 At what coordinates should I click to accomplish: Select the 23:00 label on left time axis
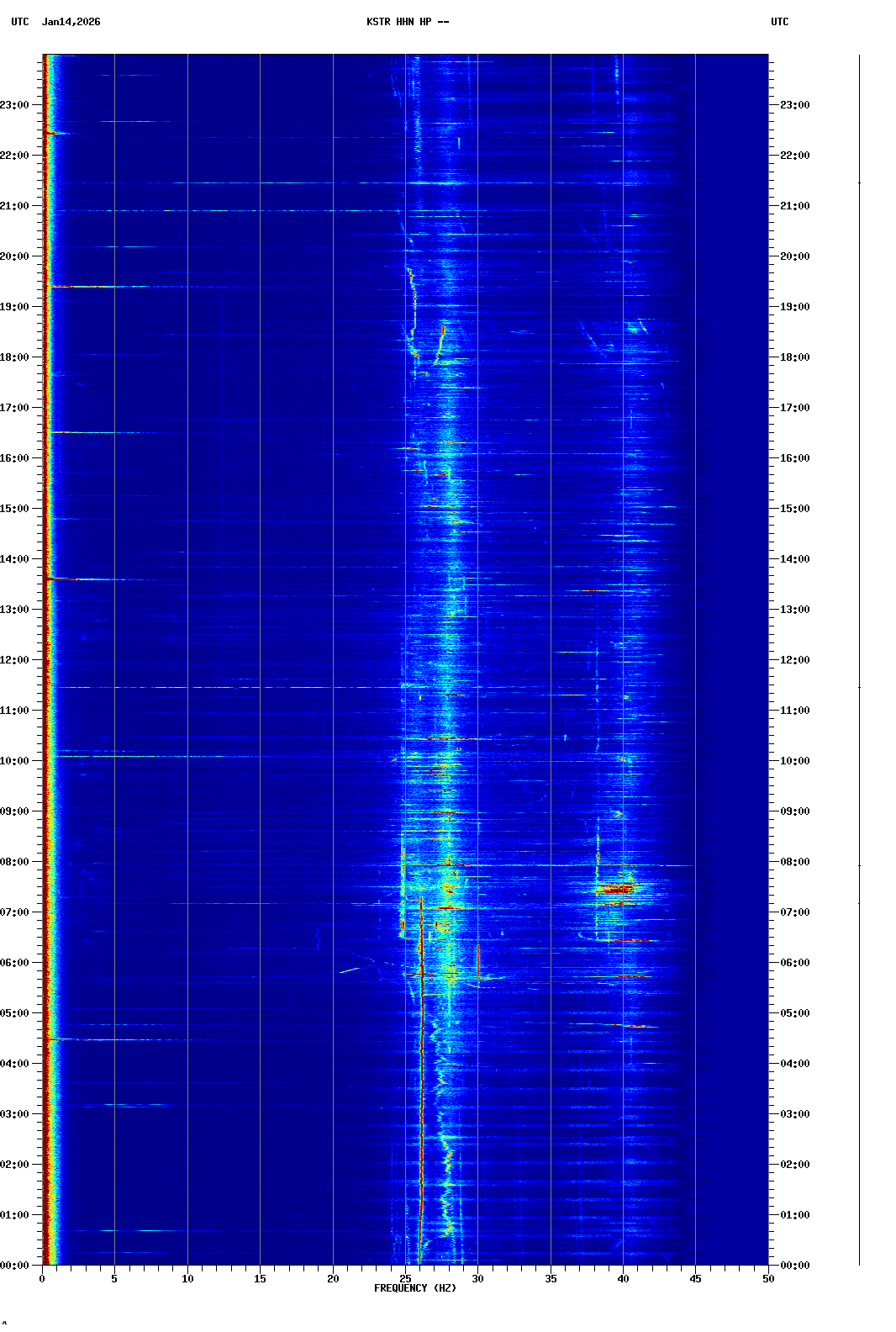15,105
